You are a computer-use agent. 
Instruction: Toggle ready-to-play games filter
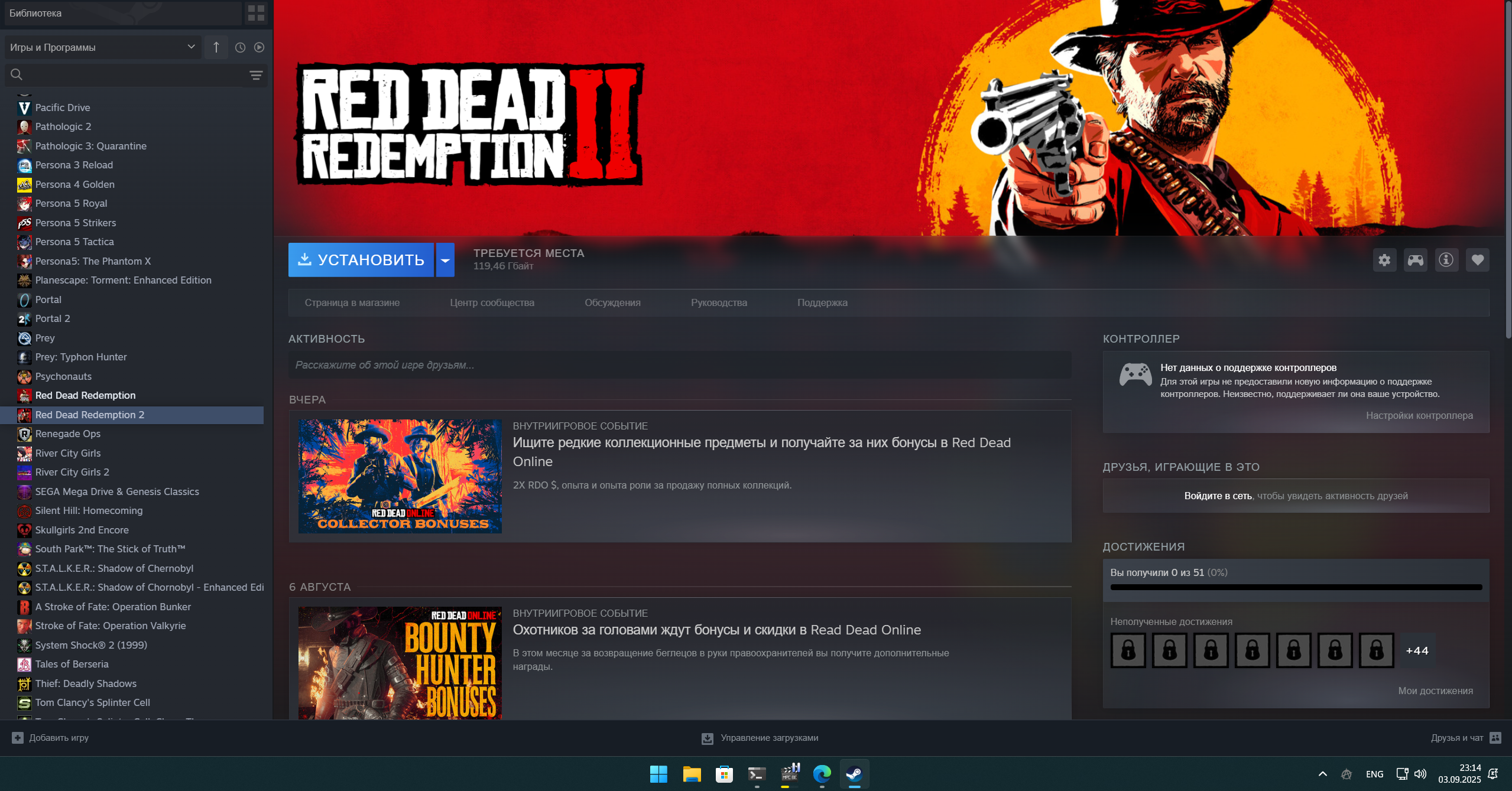click(x=259, y=47)
